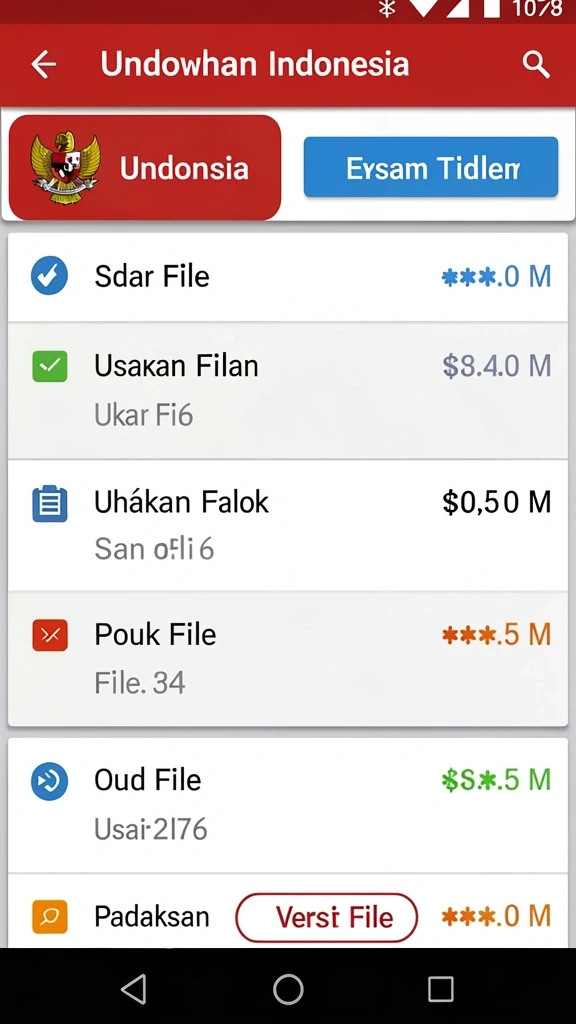Toggle the blue checkmark next to Sdar File
The height and width of the screenshot is (1024, 576).
tap(50, 276)
